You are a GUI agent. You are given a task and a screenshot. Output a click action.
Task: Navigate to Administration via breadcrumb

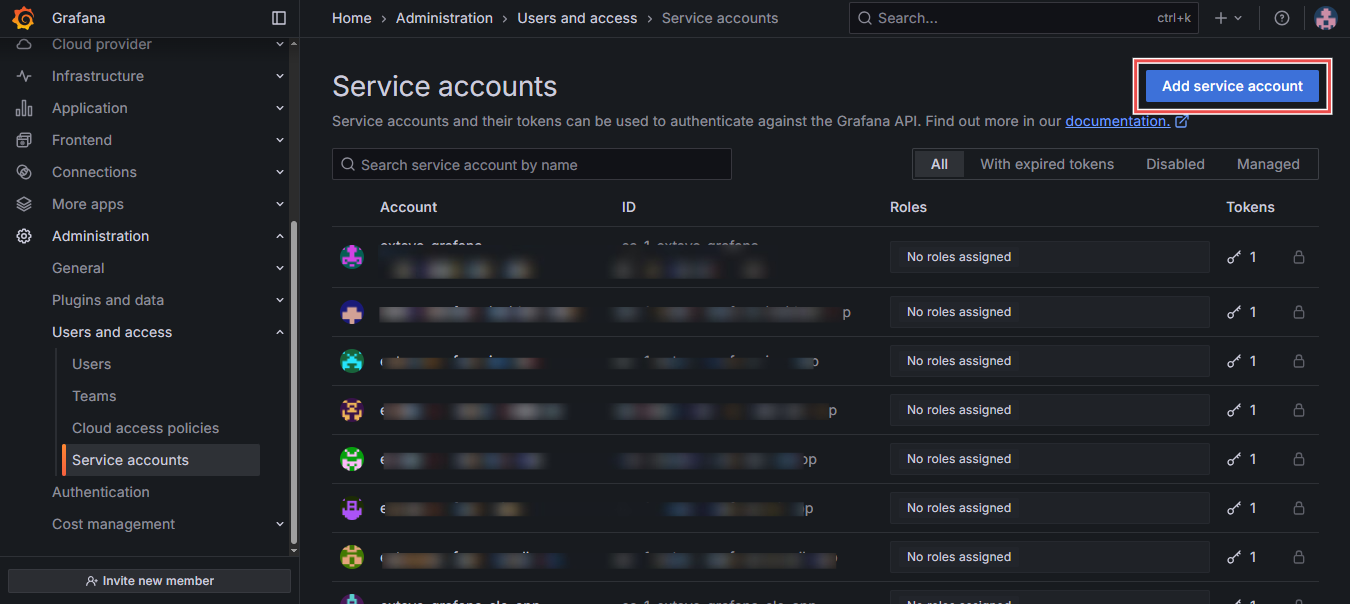pos(444,17)
